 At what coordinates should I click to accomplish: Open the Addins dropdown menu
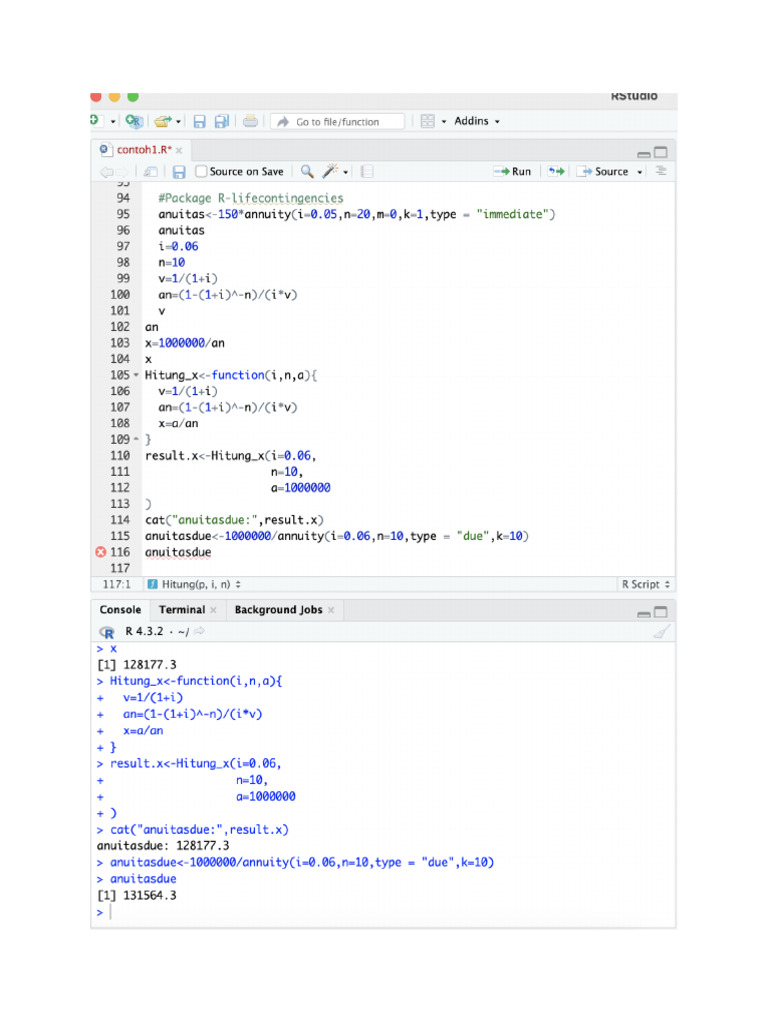point(476,121)
